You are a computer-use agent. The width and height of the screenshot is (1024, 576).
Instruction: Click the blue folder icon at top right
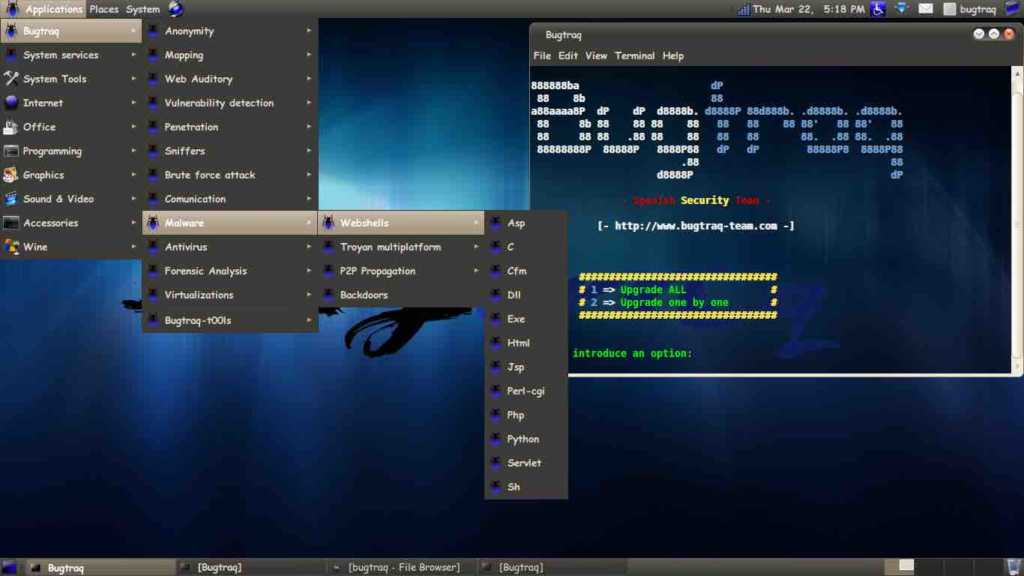[1009, 8]
